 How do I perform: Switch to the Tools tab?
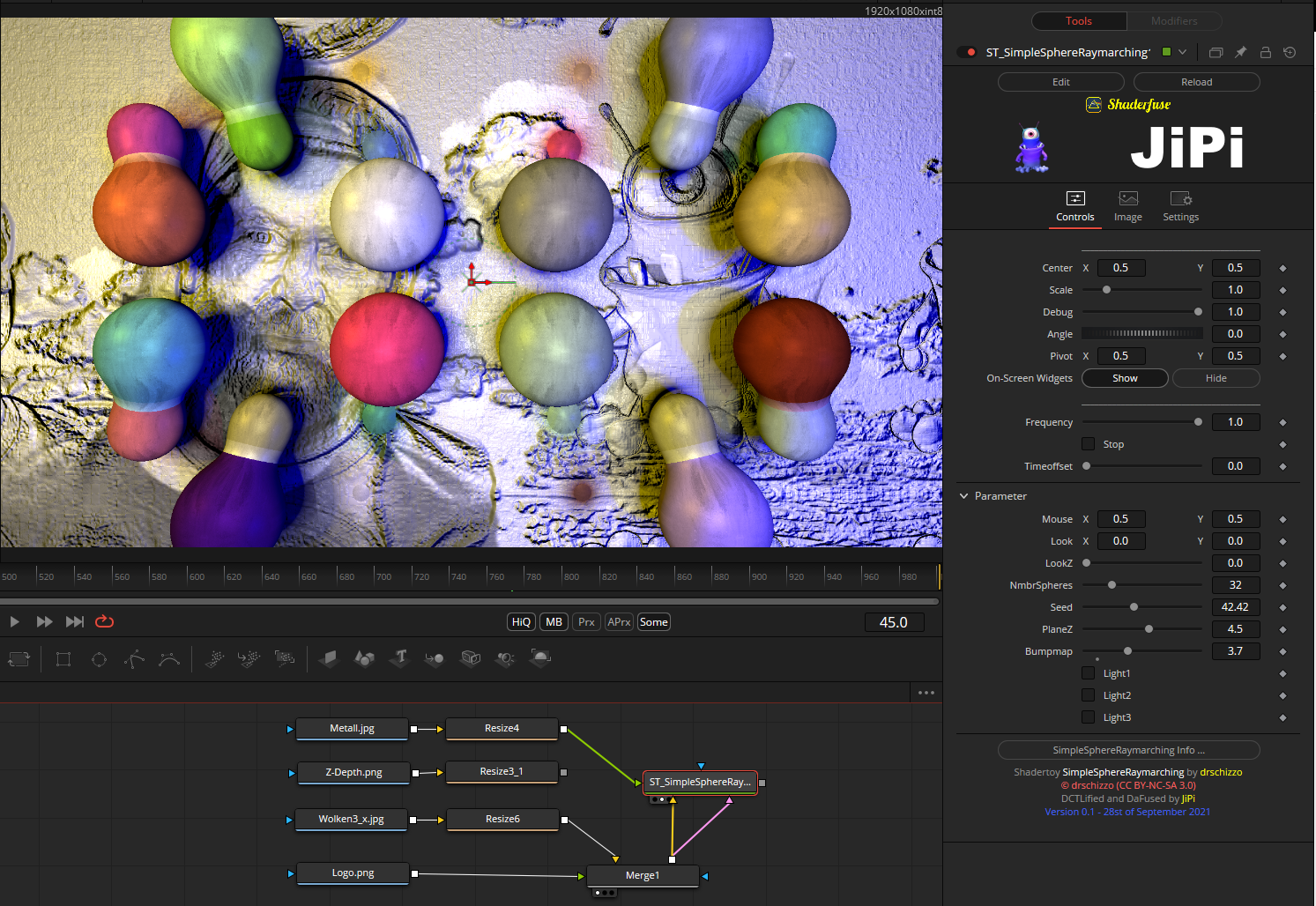point(1079,20)
